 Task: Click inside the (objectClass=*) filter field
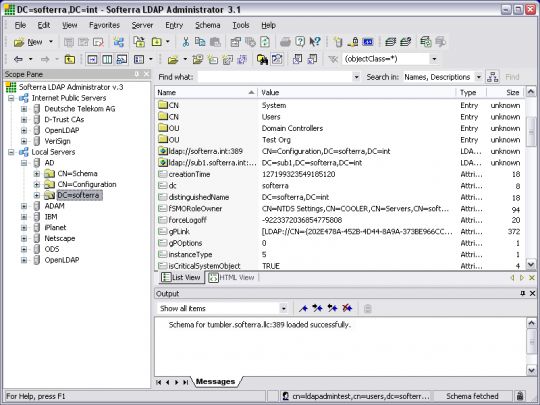(x=386, y=59)
